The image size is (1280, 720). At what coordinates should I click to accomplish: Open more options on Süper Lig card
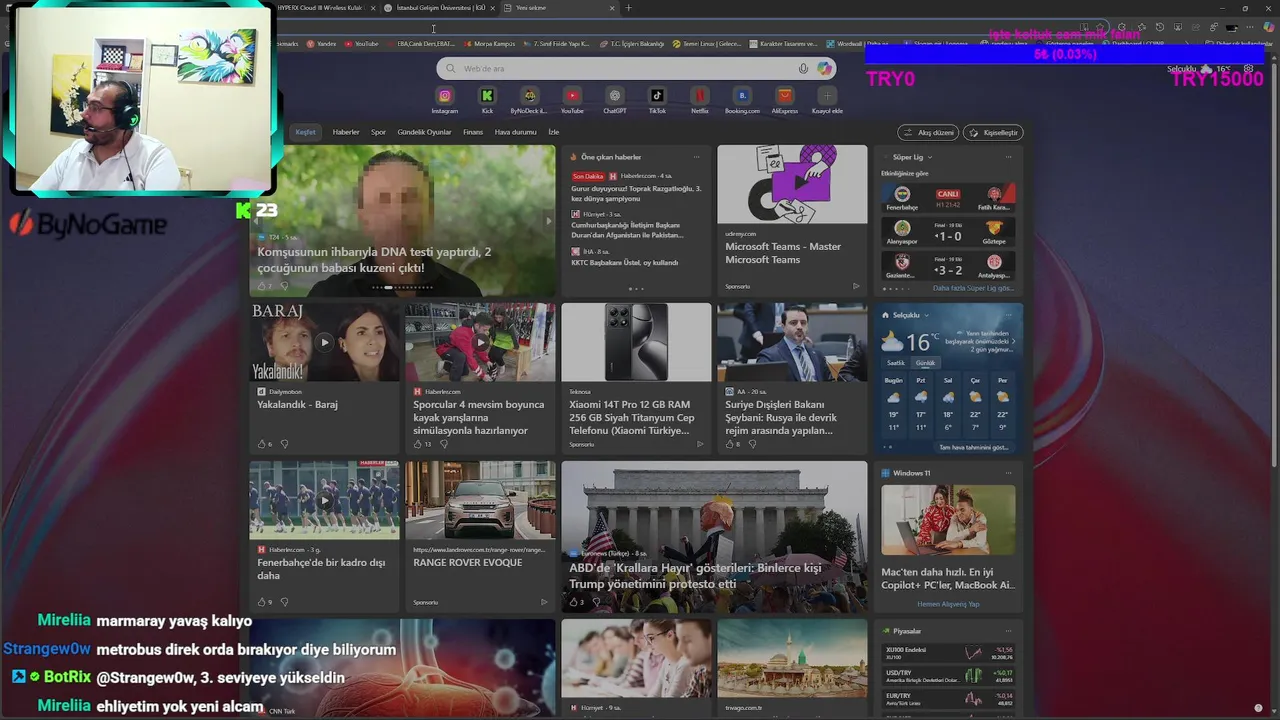point(1008,157)
